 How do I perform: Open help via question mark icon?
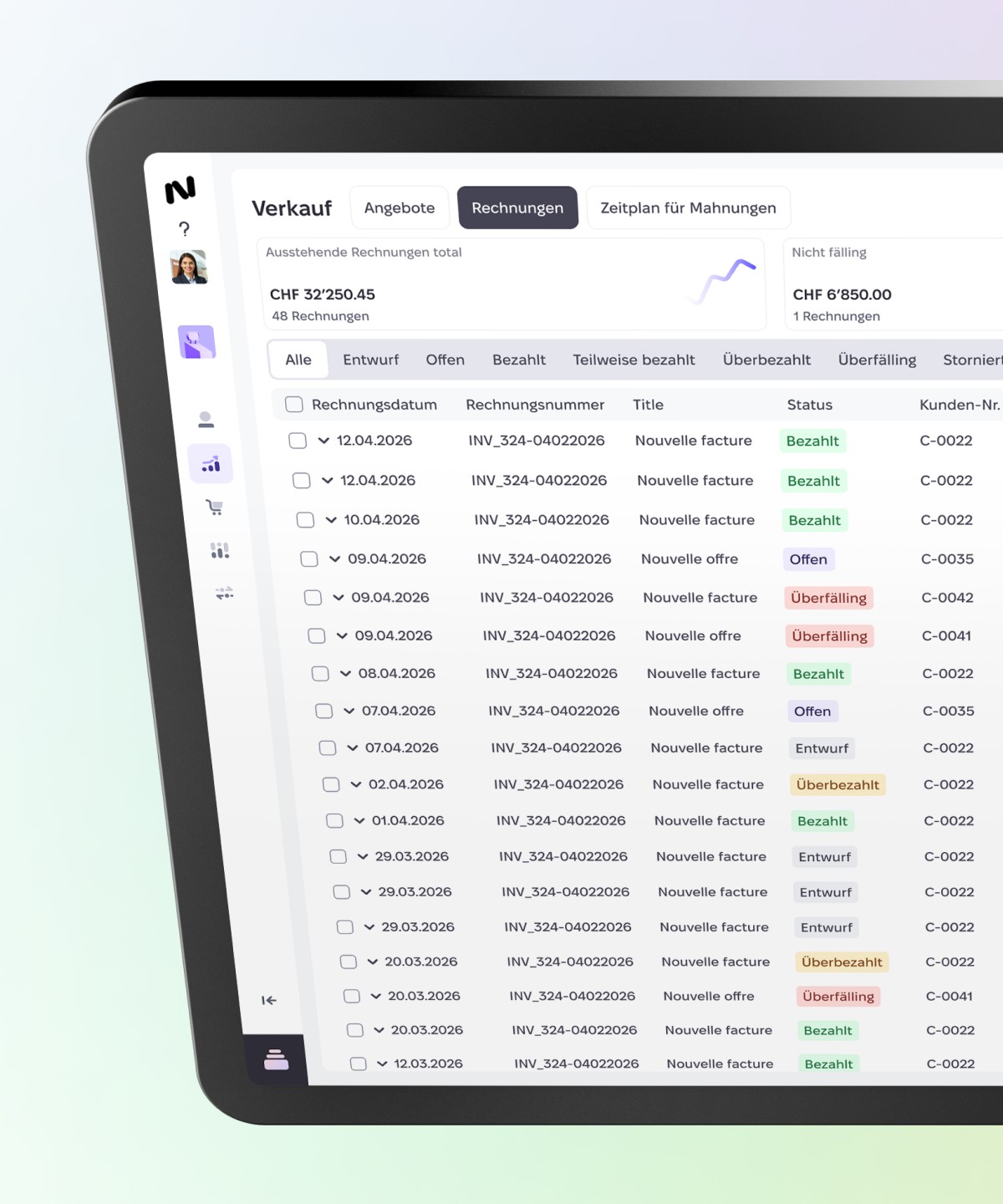[184, 229]
